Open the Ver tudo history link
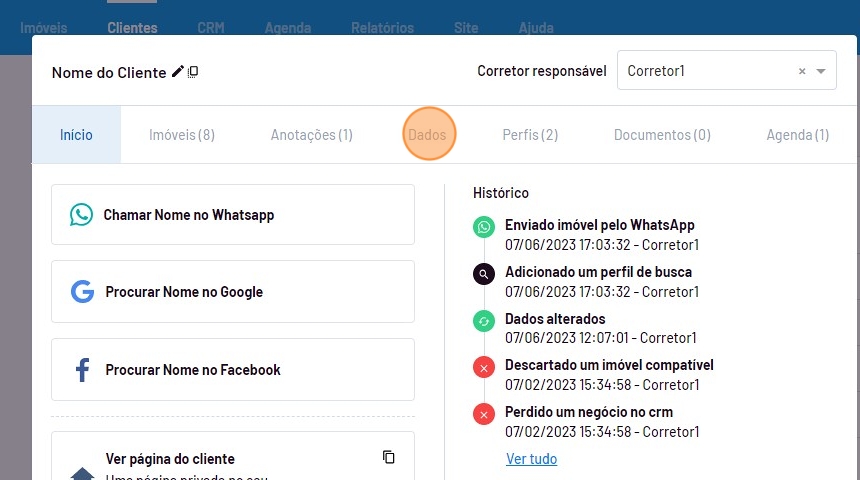The height and width of the screenshot is (480, 860). [531, 459]
